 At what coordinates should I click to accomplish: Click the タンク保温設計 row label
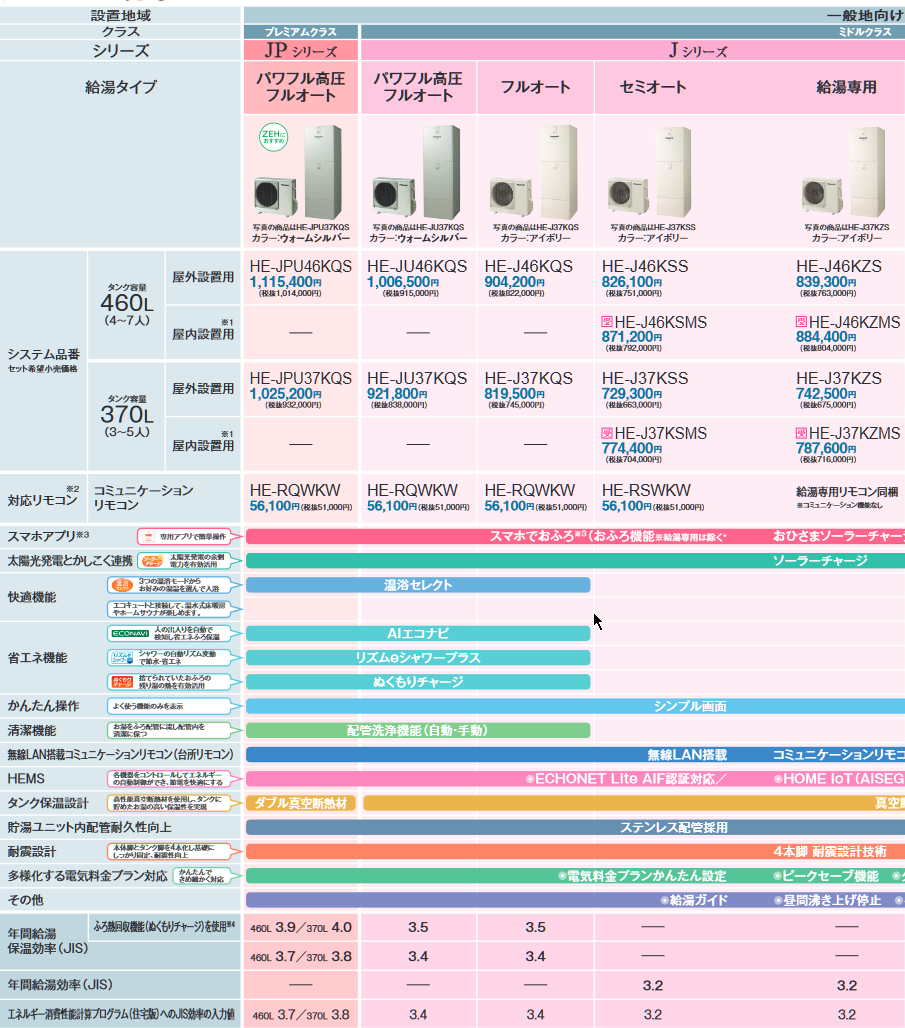click(x=48, y=803)
